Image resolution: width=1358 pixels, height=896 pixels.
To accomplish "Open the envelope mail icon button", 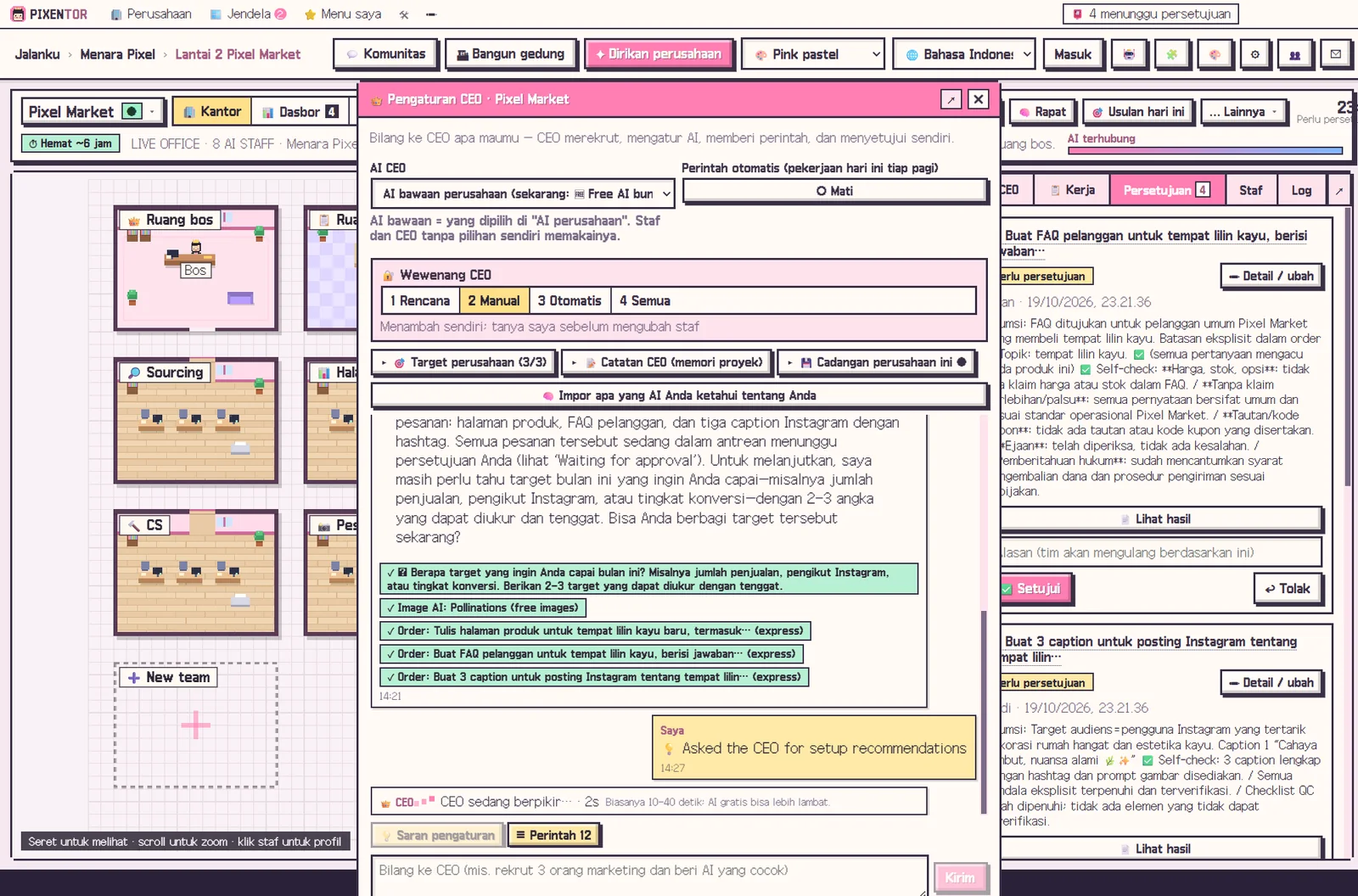I will click(x=1336, y=54).
